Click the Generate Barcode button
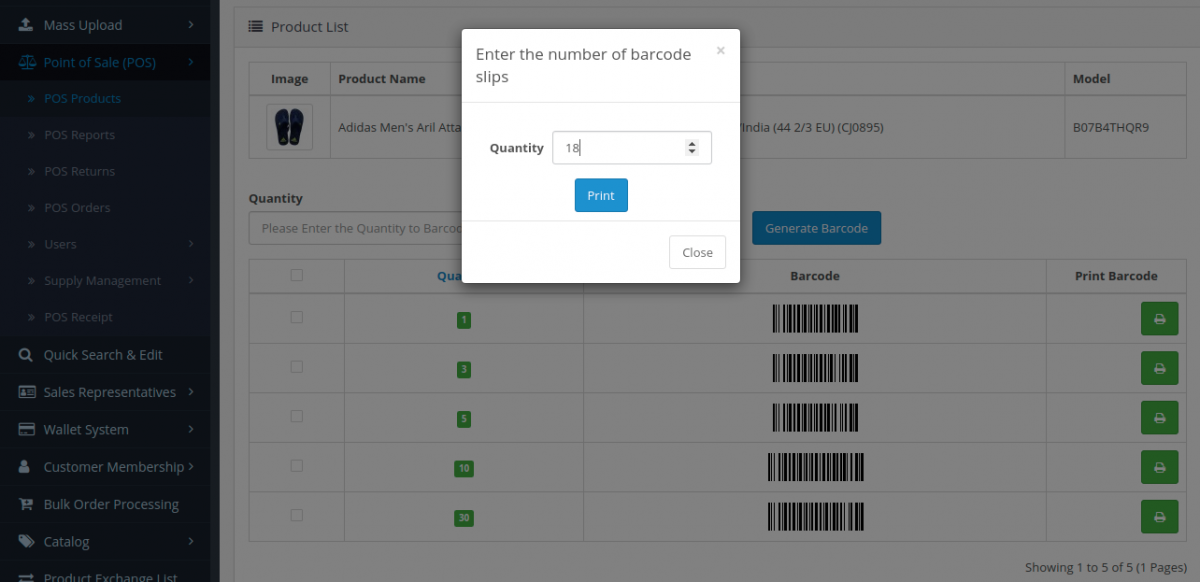This screenshot has height=582, width=1200. point(816,228)
